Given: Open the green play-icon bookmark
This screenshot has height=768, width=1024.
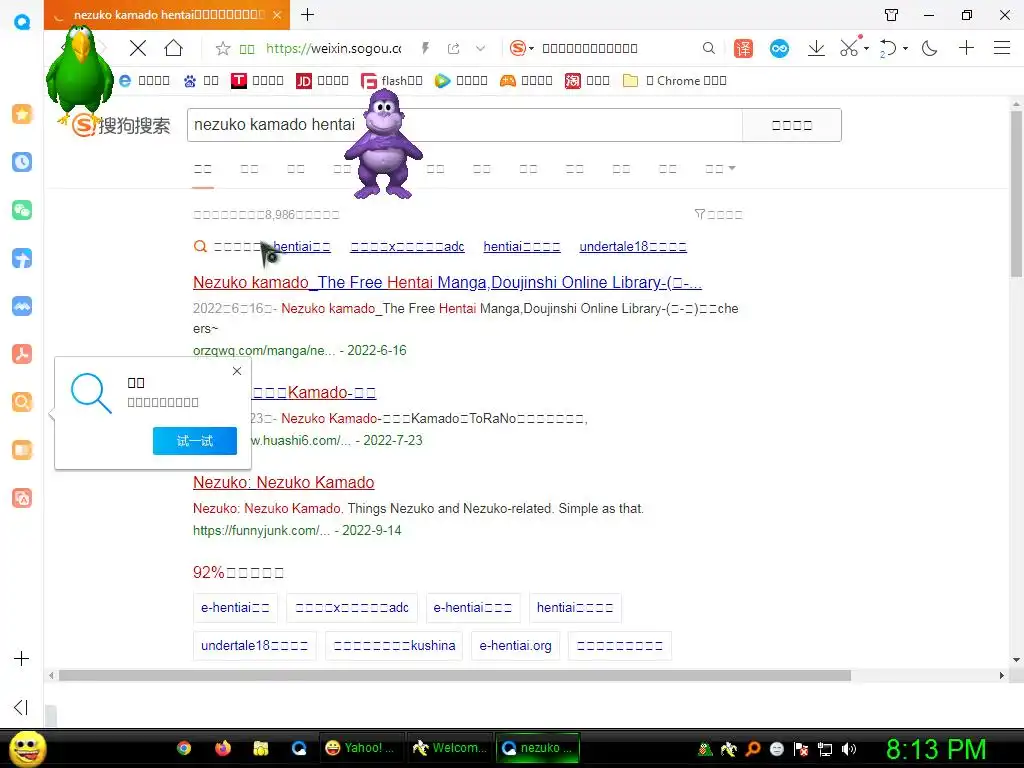Looking at the screenshot, I should 461,80.
